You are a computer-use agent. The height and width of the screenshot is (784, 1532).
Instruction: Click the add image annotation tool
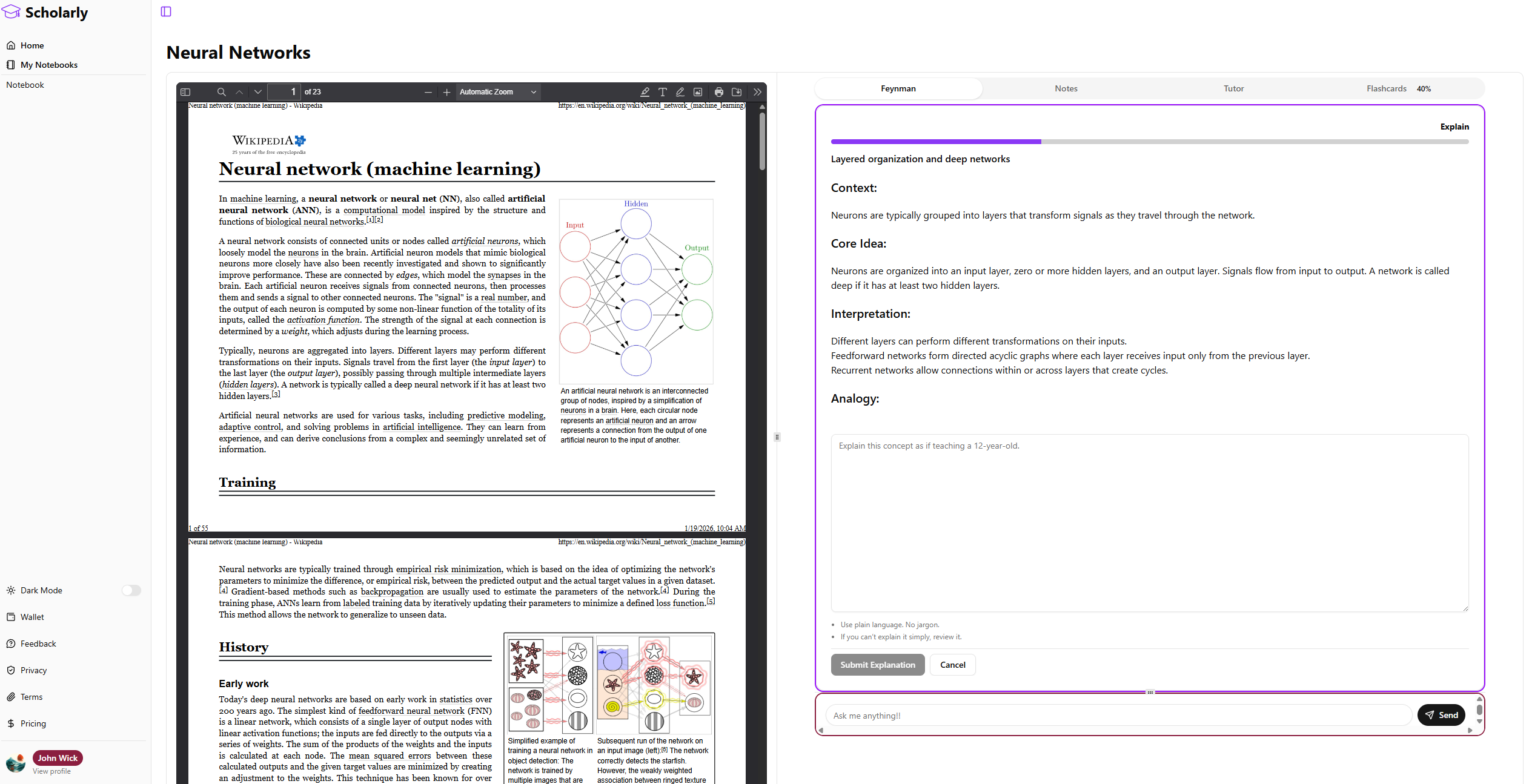tap(698, 92)
